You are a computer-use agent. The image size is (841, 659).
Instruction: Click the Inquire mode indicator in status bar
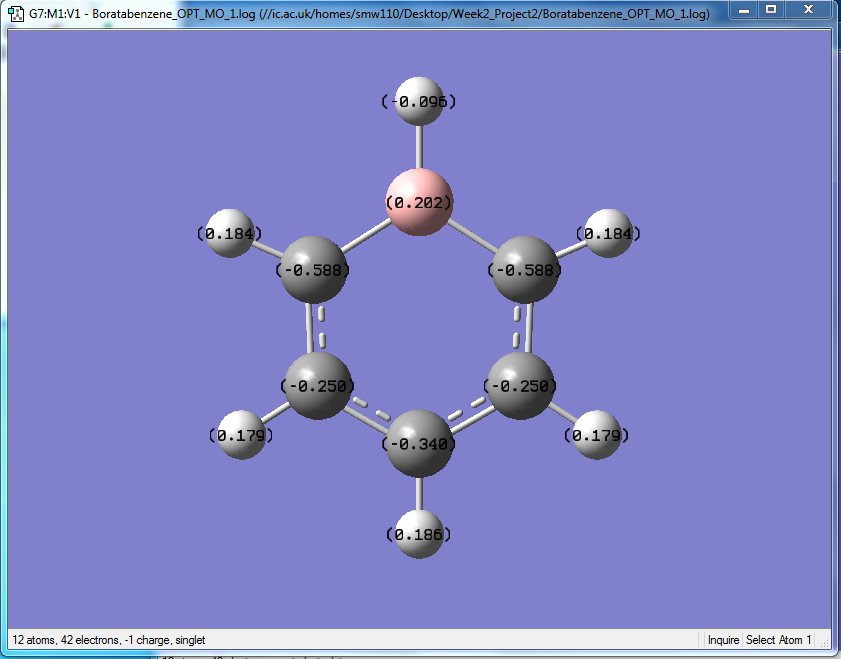723,640
